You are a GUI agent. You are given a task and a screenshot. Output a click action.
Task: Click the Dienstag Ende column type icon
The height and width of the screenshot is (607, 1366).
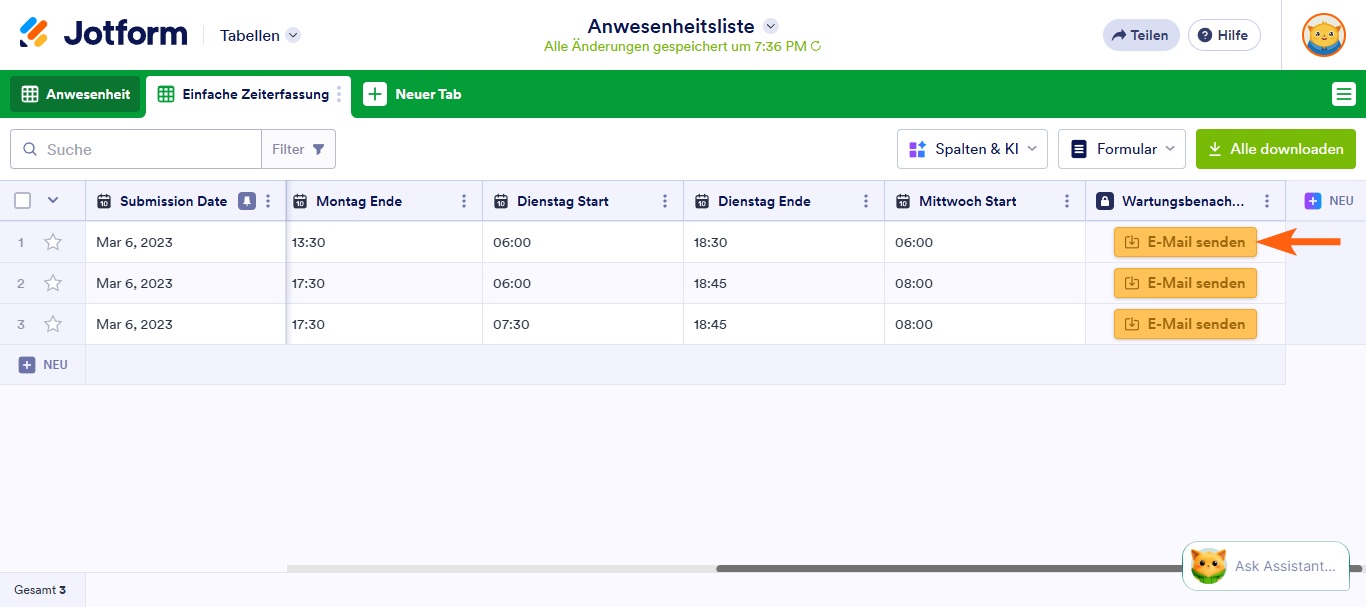(x=702, y=201)
